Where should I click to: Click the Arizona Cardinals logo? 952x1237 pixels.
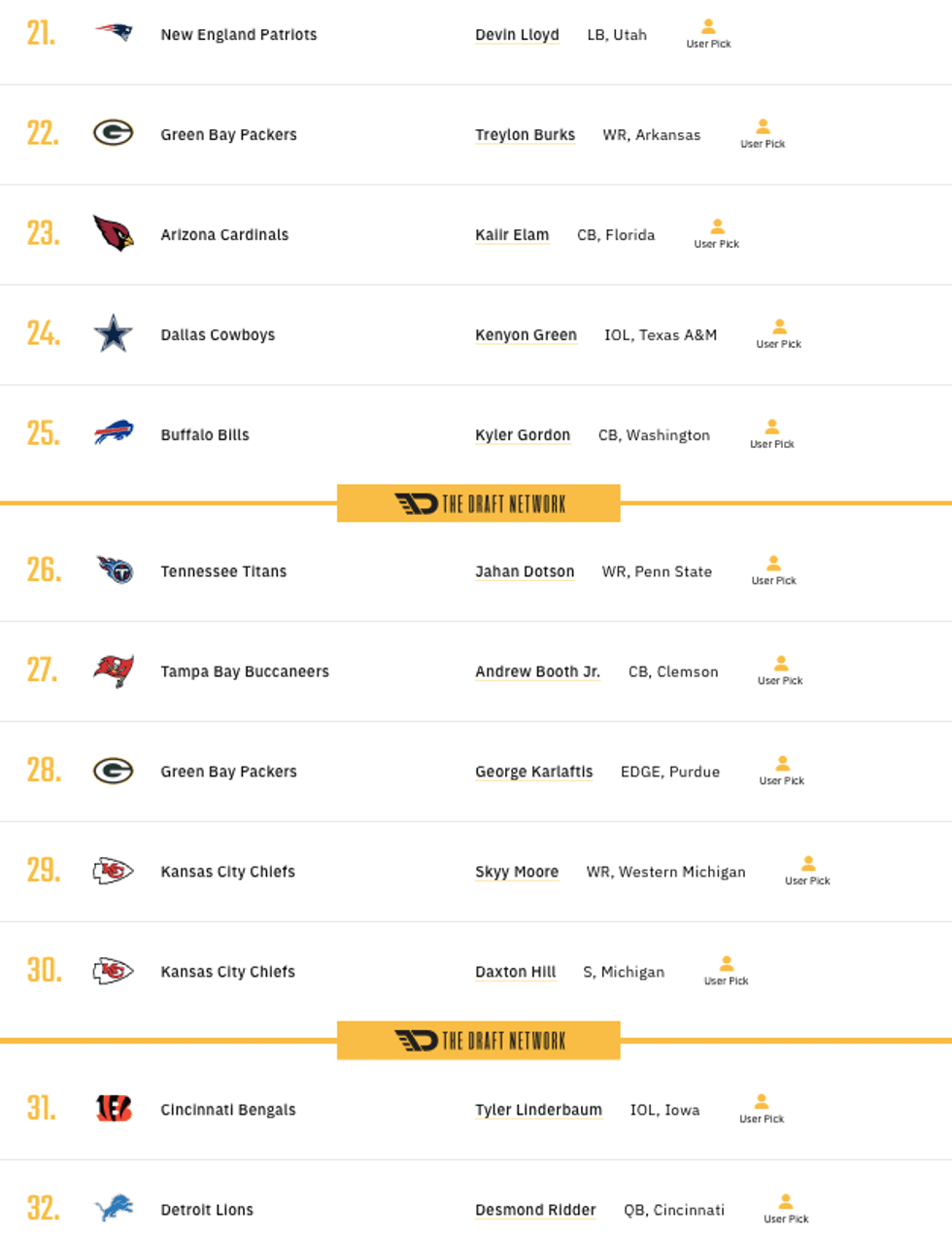click(x=114, y=233)
